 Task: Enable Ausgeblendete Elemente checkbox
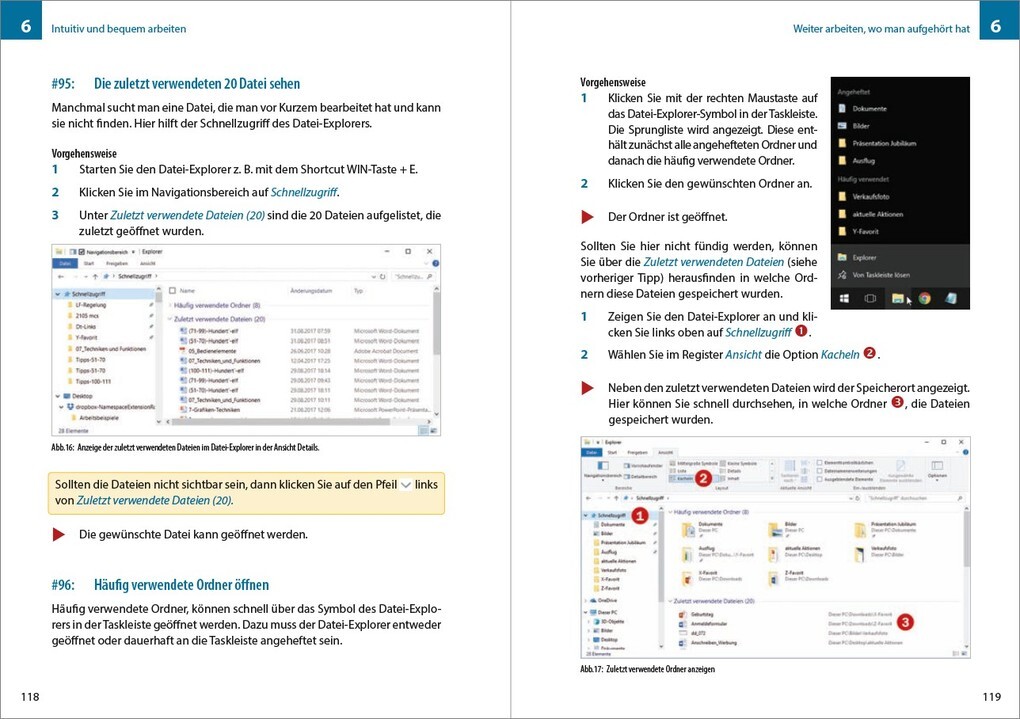click(x=820, y=479)
